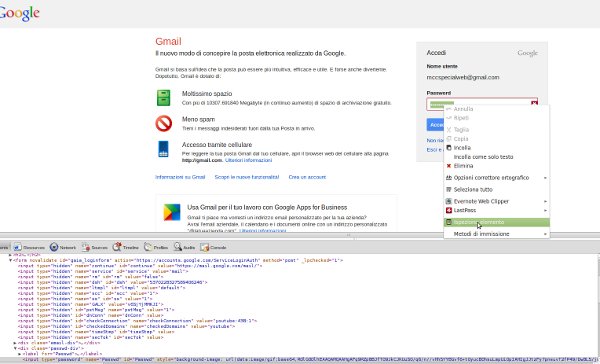The height and width of the screenshot is (364, 600).
Task: Select the hidden input id checkedDomains row
Action: pyautogui.click(x=126, y=326)
